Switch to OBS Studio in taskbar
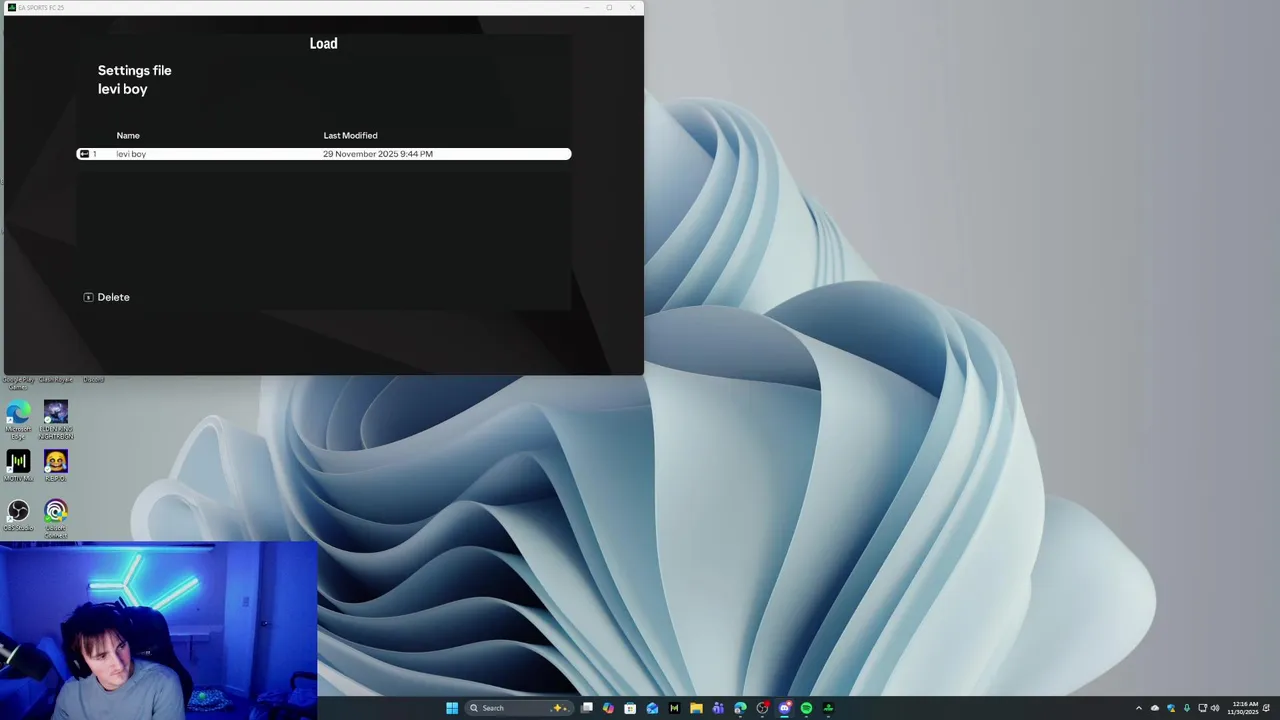 point(762,708)
